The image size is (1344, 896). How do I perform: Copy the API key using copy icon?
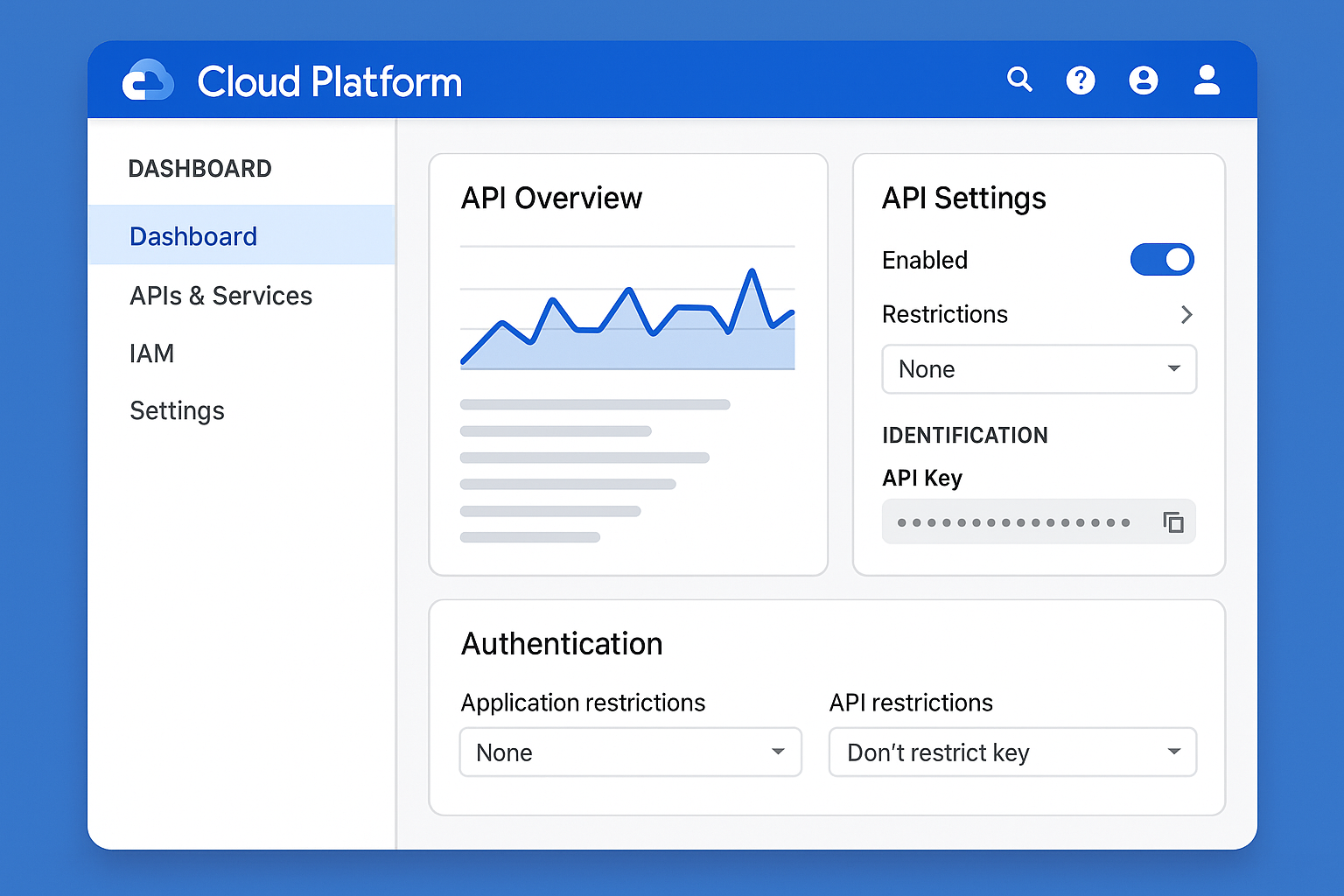click(1173, 522)
